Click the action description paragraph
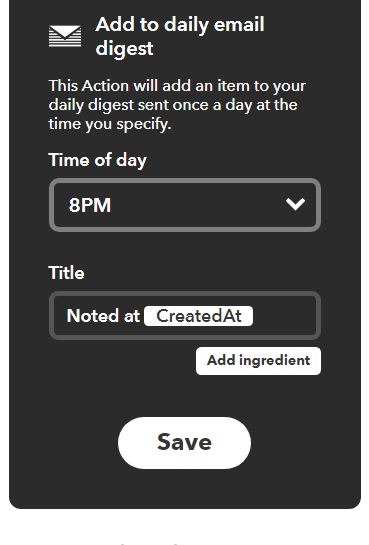 tap(177, 105)
